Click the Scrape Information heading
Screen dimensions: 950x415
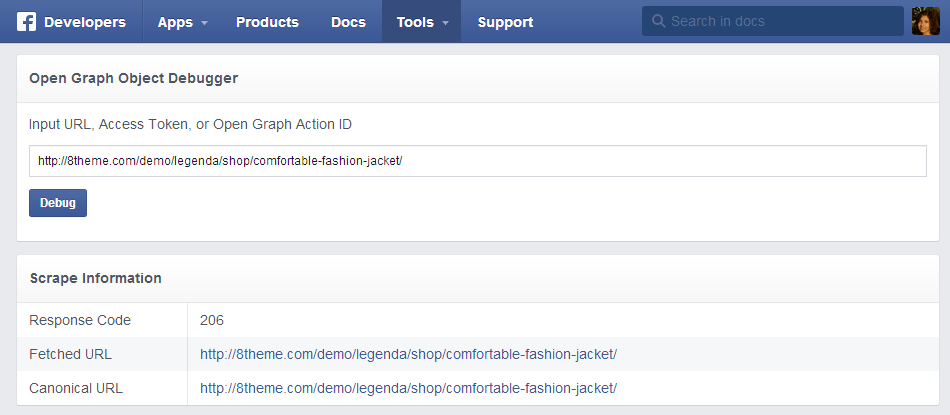pyautogui.click(x=96, y=278)
